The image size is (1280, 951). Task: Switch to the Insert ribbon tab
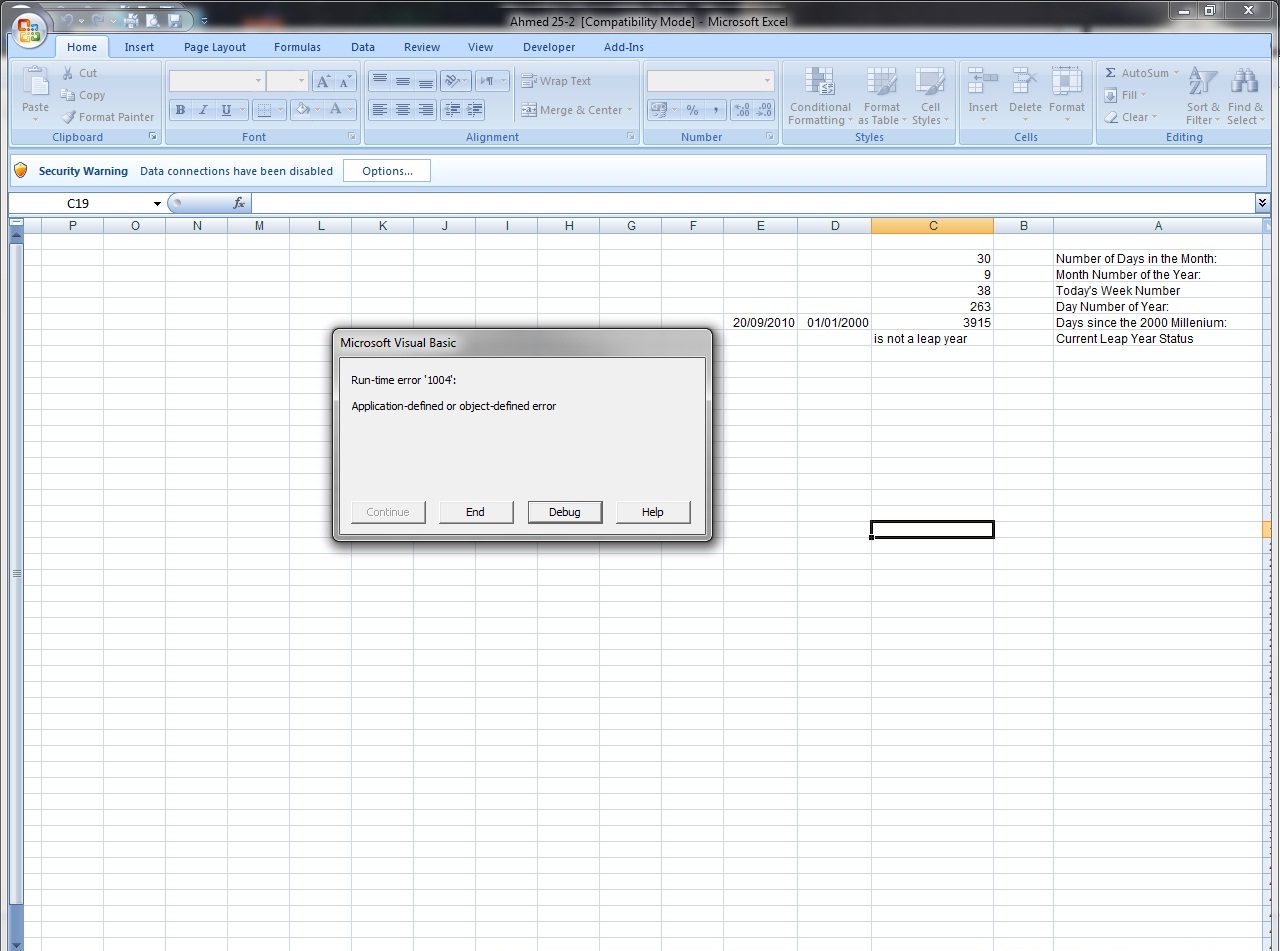pyautogui.click(x=139, y=47)
